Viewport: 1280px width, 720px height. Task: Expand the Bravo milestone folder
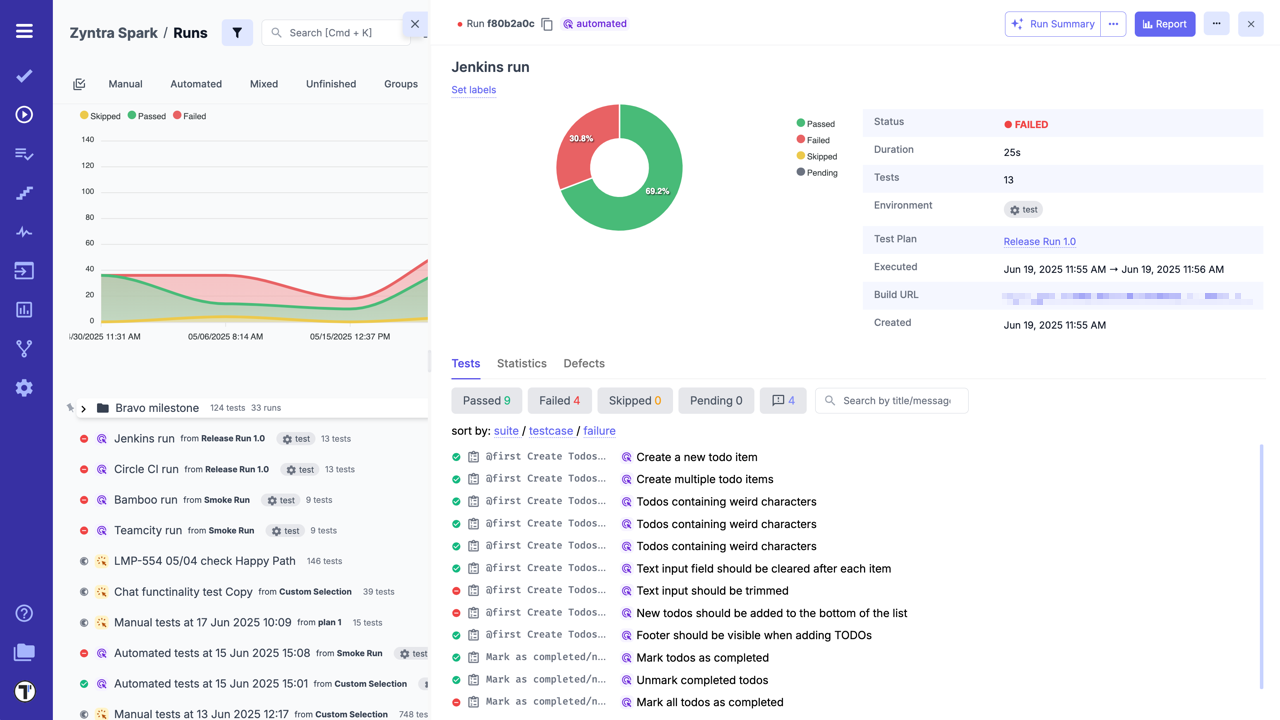84,408
